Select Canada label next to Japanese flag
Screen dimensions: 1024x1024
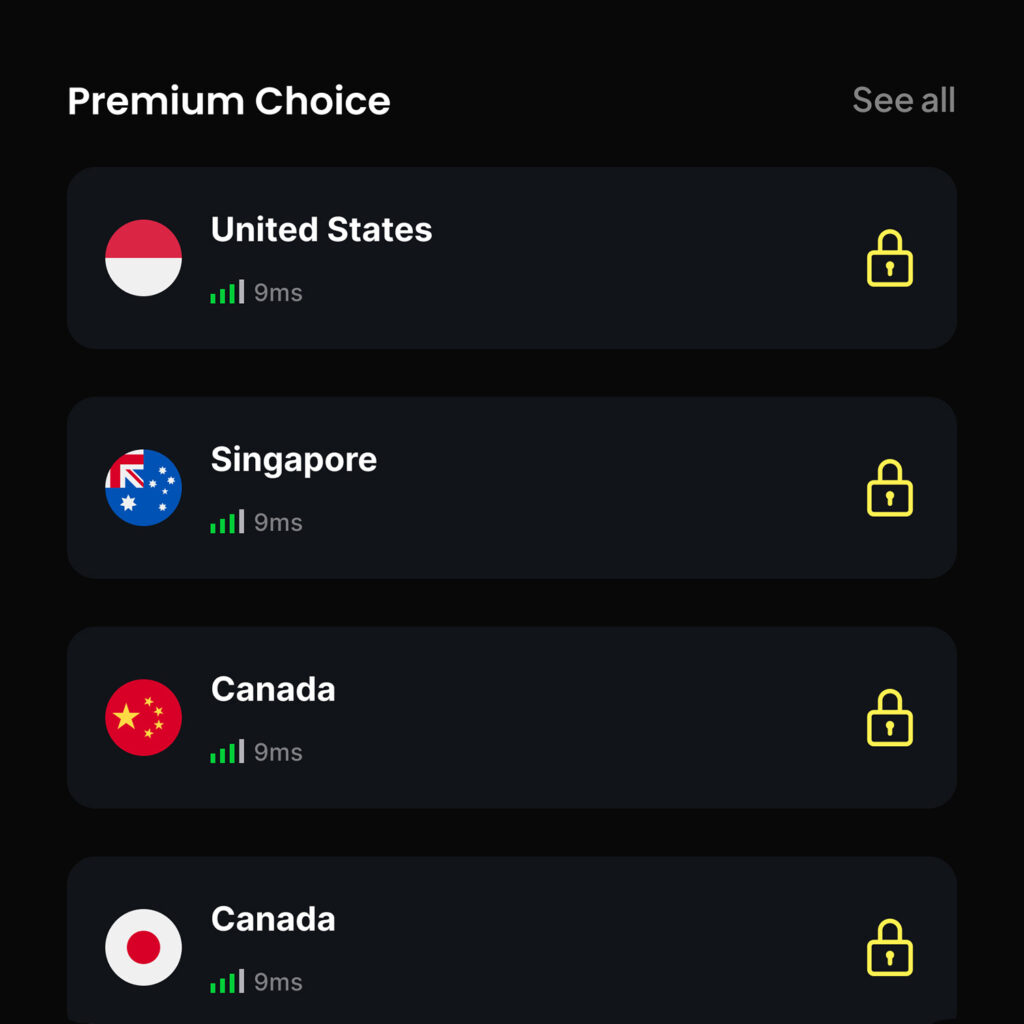tap(273, 920)
